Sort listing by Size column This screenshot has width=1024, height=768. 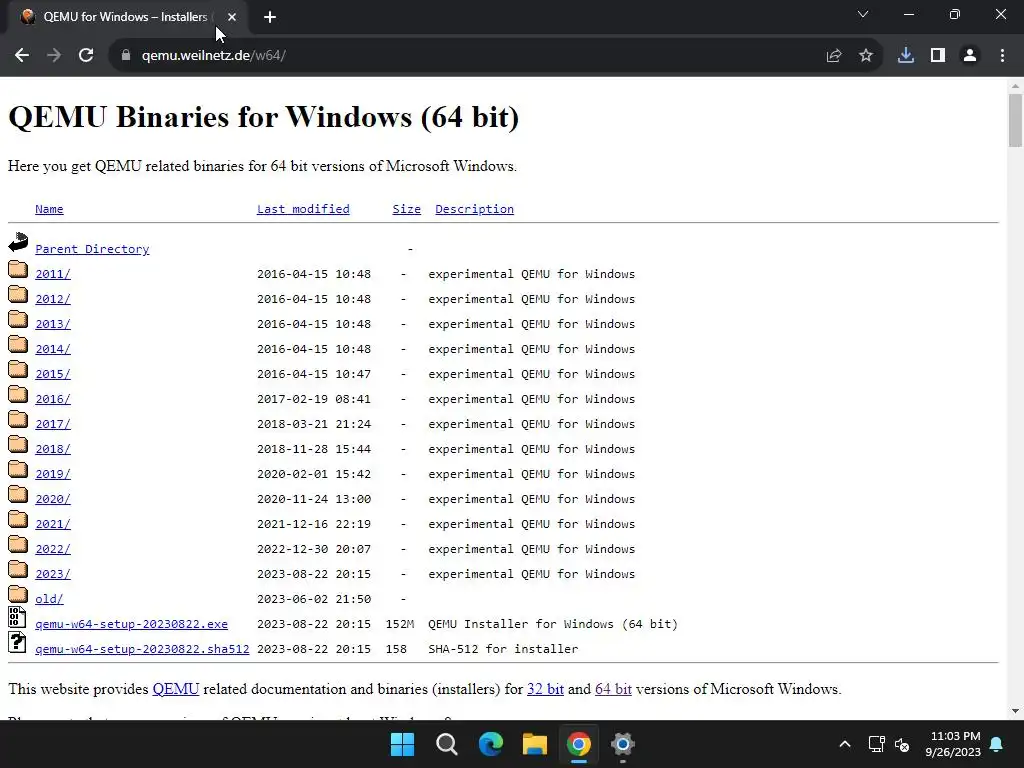point(406,209)
